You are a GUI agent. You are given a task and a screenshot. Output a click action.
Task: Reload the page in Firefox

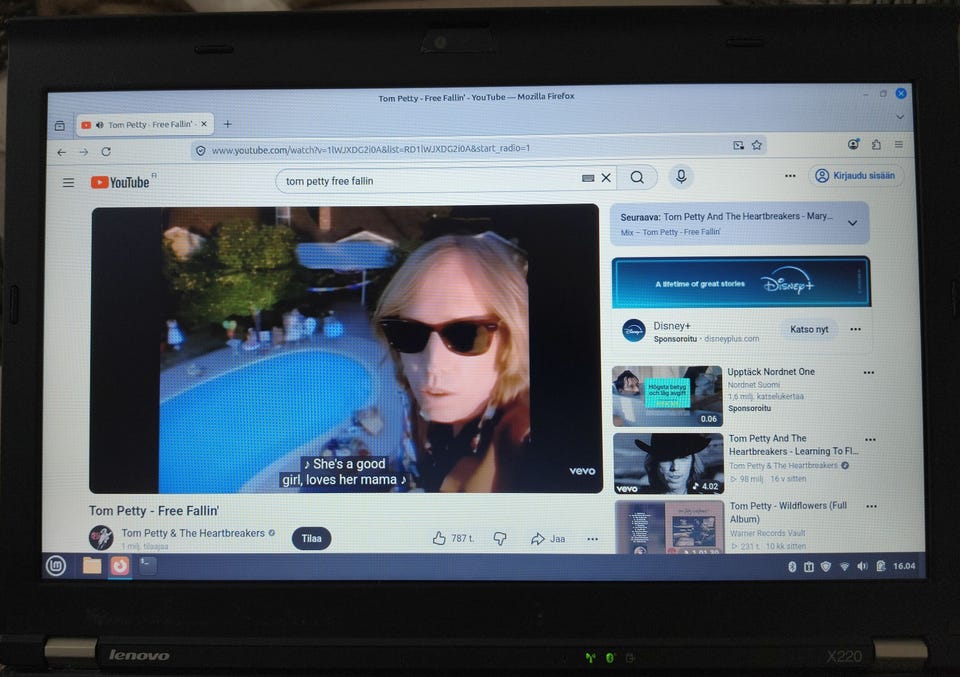tap(106, 151)
